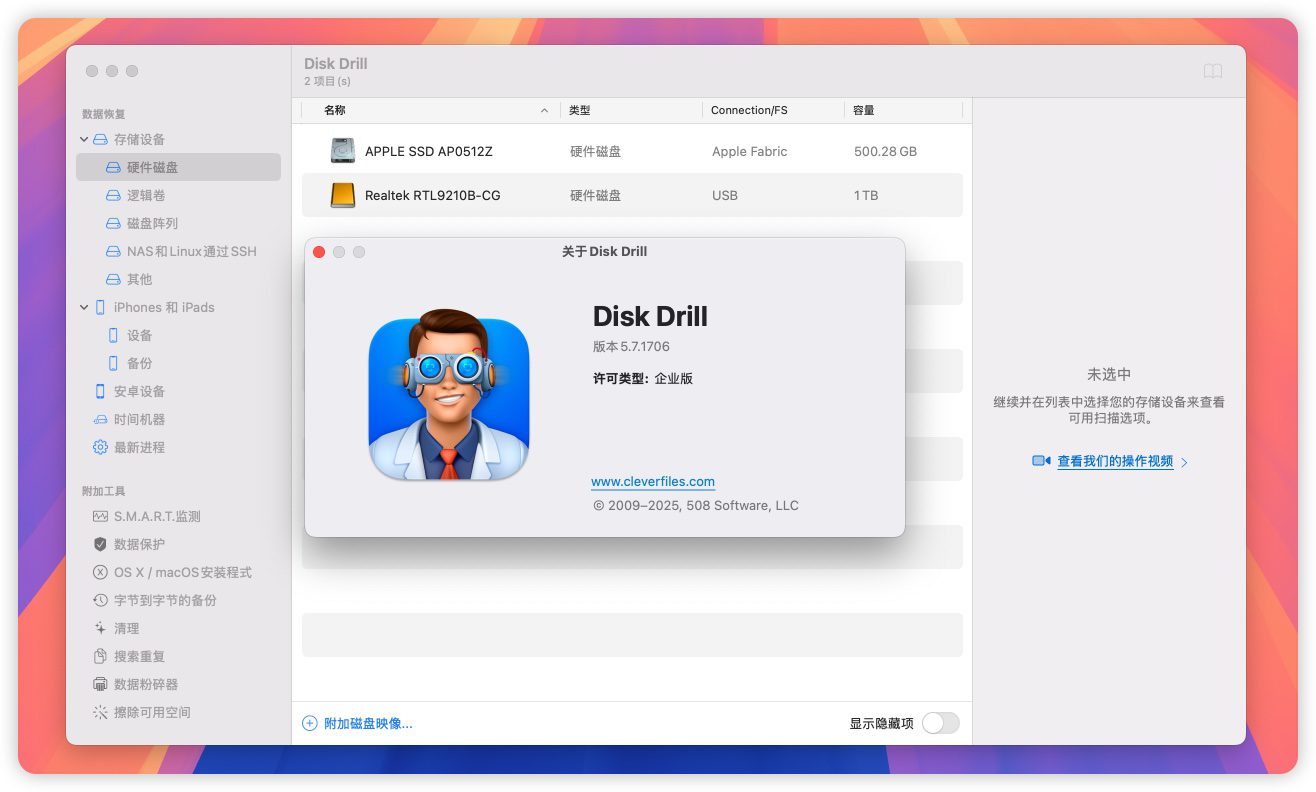Click the 安卓设备 phone icon

click(100, 391)
